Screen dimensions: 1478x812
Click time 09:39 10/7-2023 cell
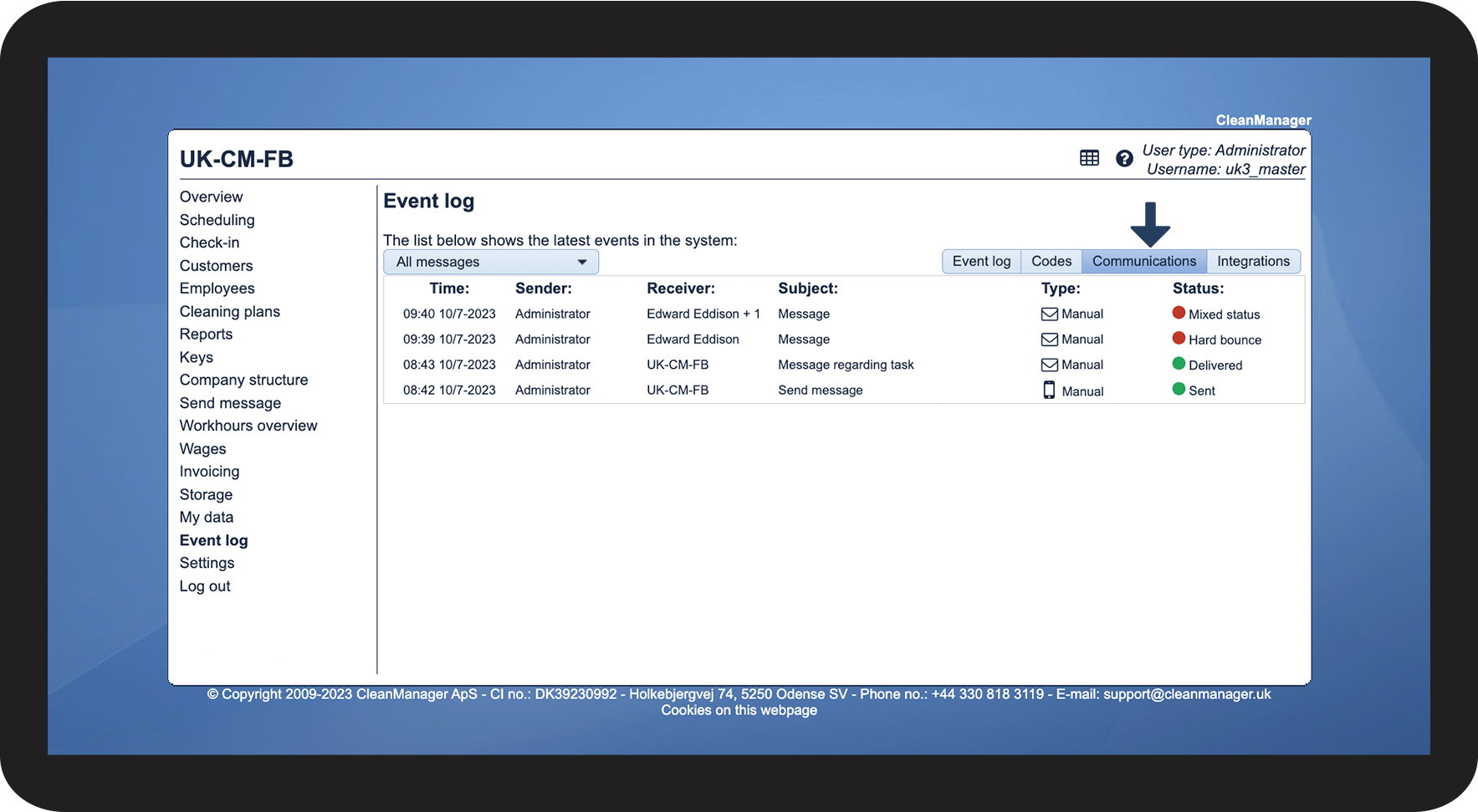pos(449,340)
